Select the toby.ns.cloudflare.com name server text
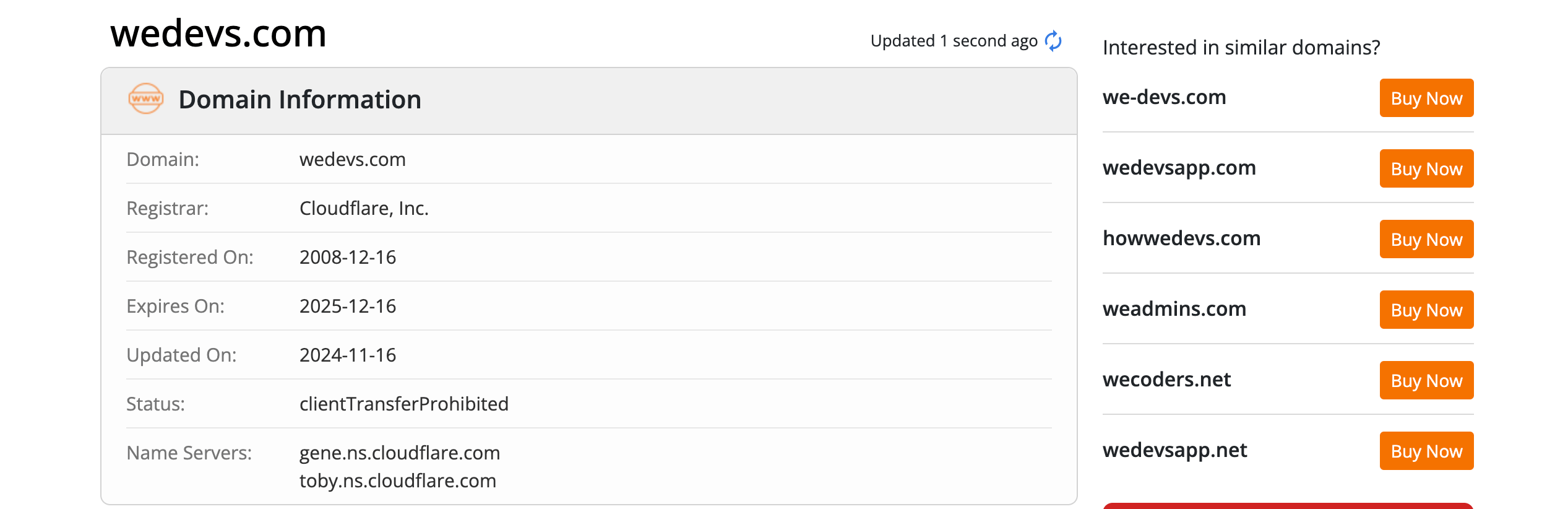 398,481
